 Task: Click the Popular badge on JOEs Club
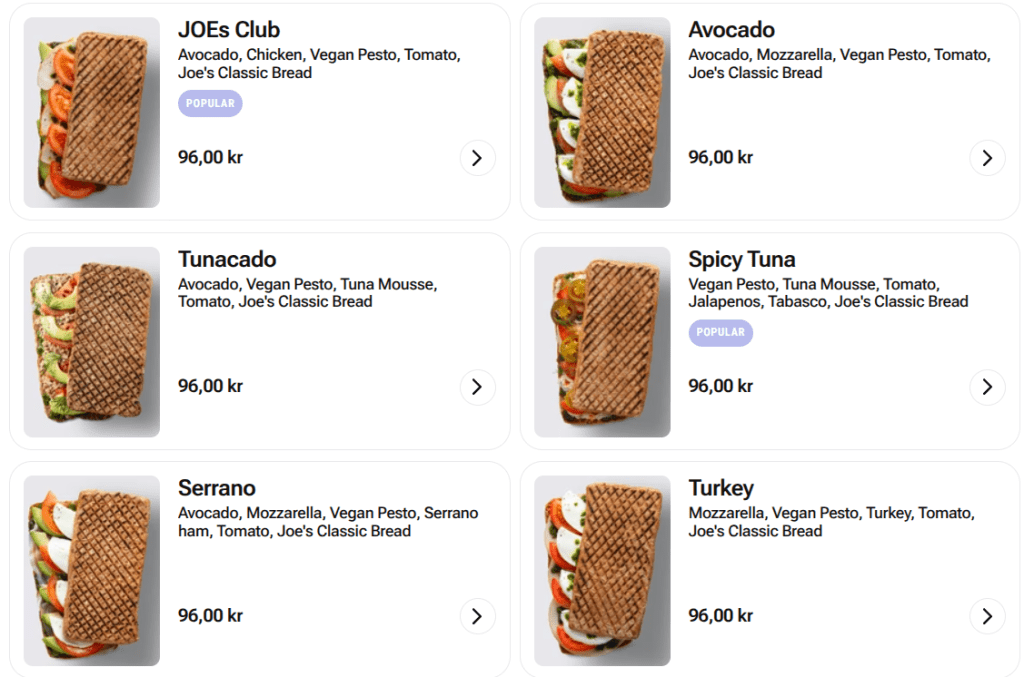(210, 104)
